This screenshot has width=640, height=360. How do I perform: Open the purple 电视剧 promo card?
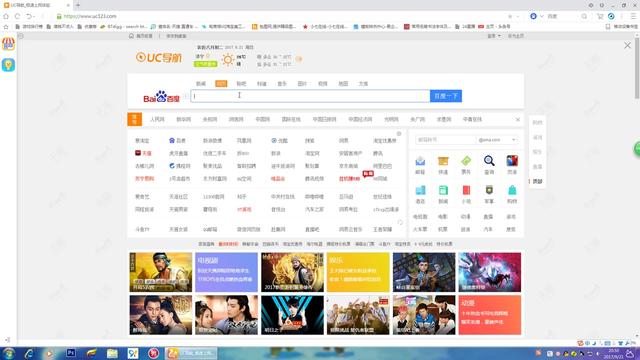pos(226,272)
